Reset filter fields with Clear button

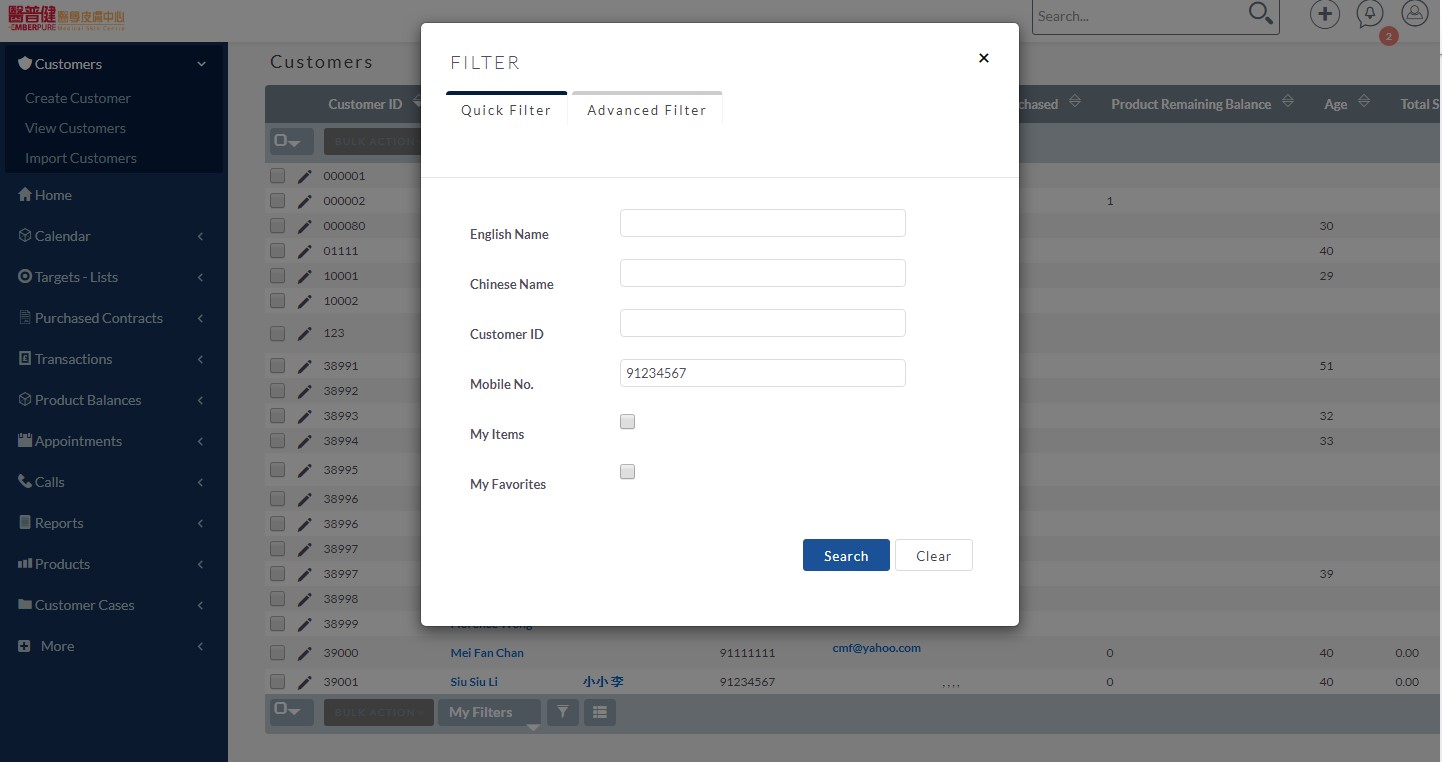pyautogui.click(x=934, y=556)
